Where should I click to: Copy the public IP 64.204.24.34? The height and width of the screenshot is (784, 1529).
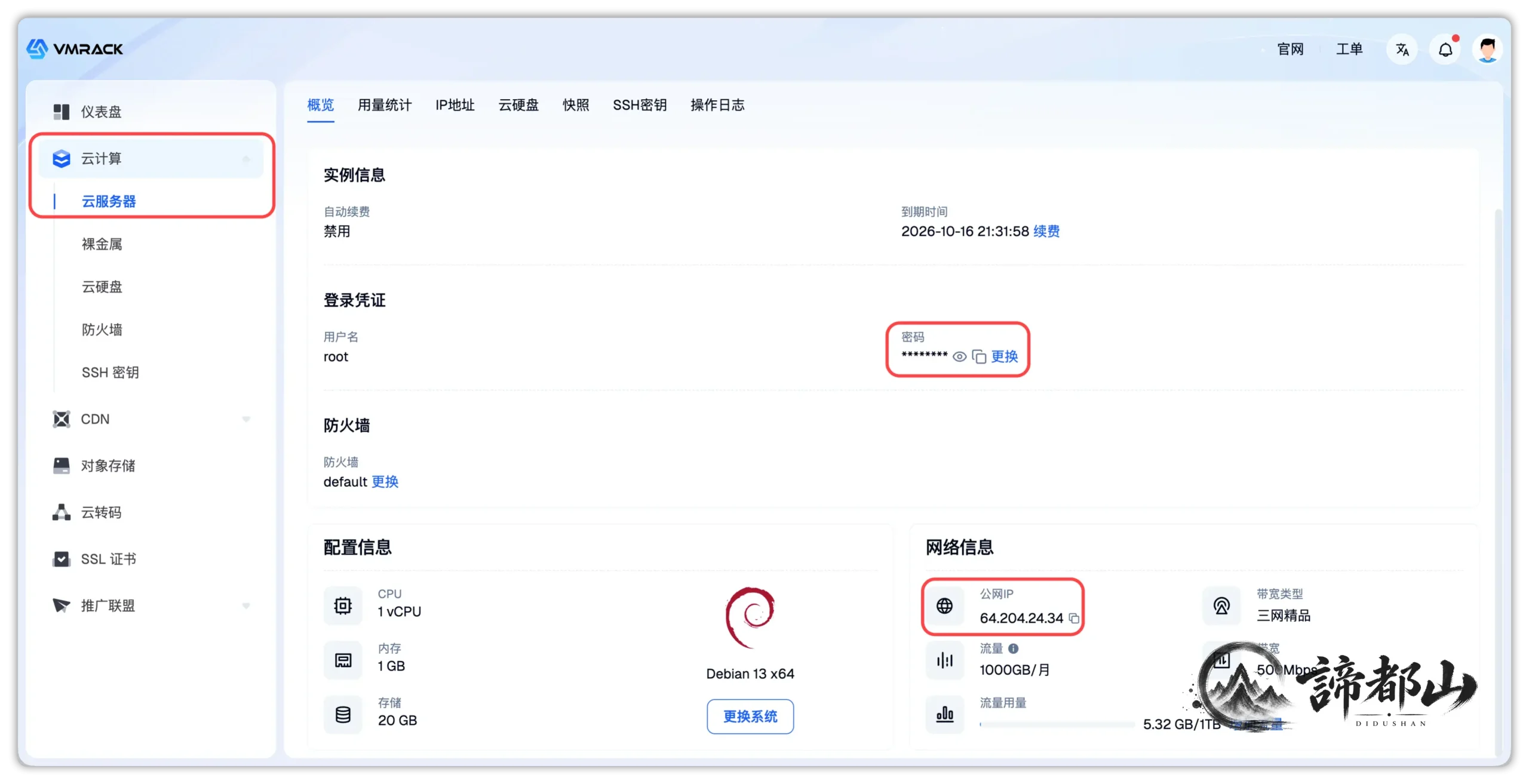[x=1074, y=619]
